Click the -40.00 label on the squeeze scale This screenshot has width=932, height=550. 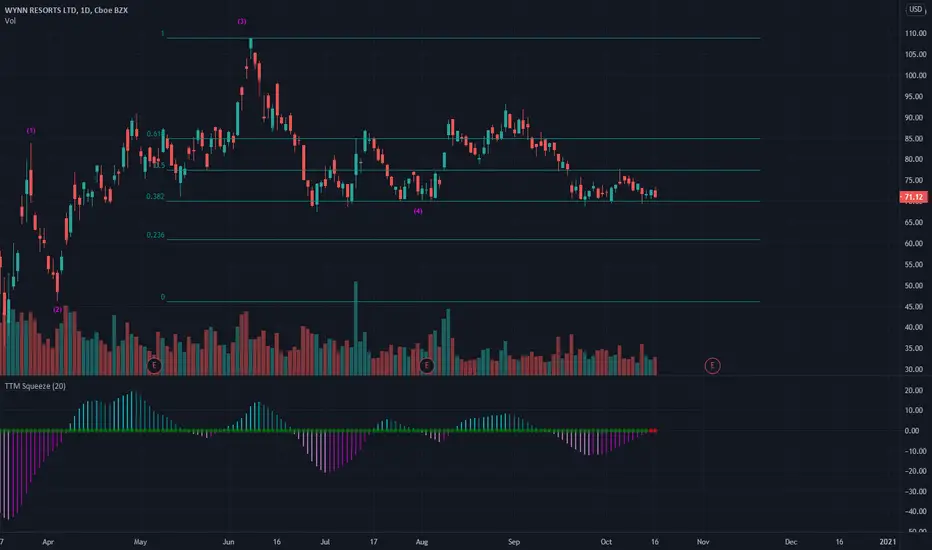[x=914, y=511]
